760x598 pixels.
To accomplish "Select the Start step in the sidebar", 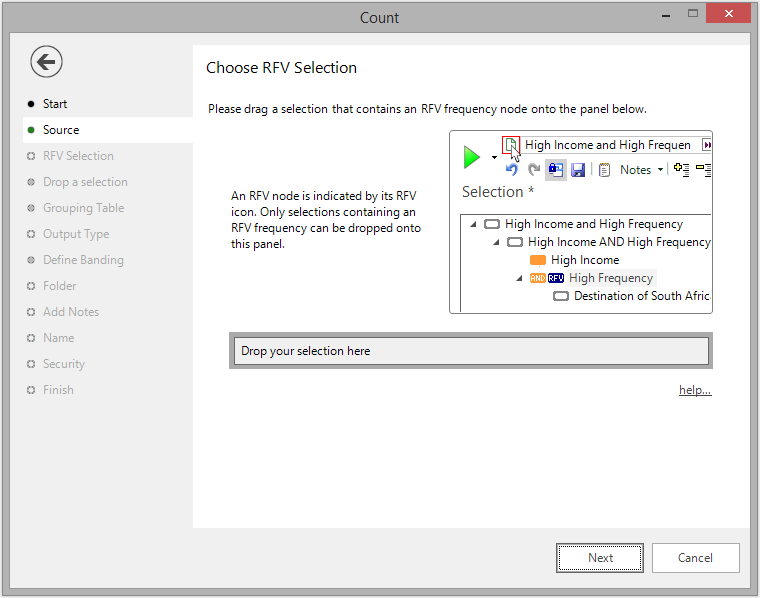I will (55, 104).
